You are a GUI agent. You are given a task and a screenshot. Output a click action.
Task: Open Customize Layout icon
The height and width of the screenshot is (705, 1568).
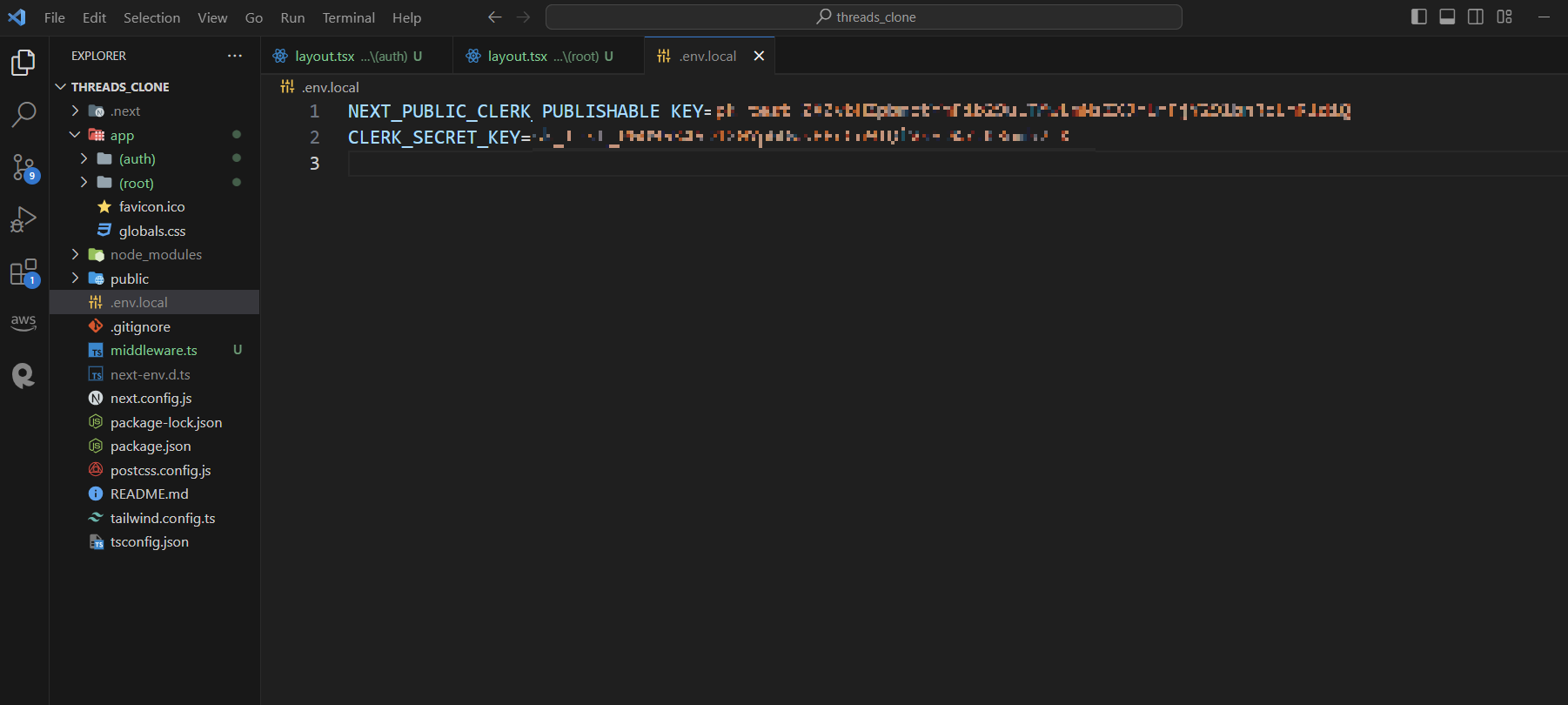click(1504, 17)
